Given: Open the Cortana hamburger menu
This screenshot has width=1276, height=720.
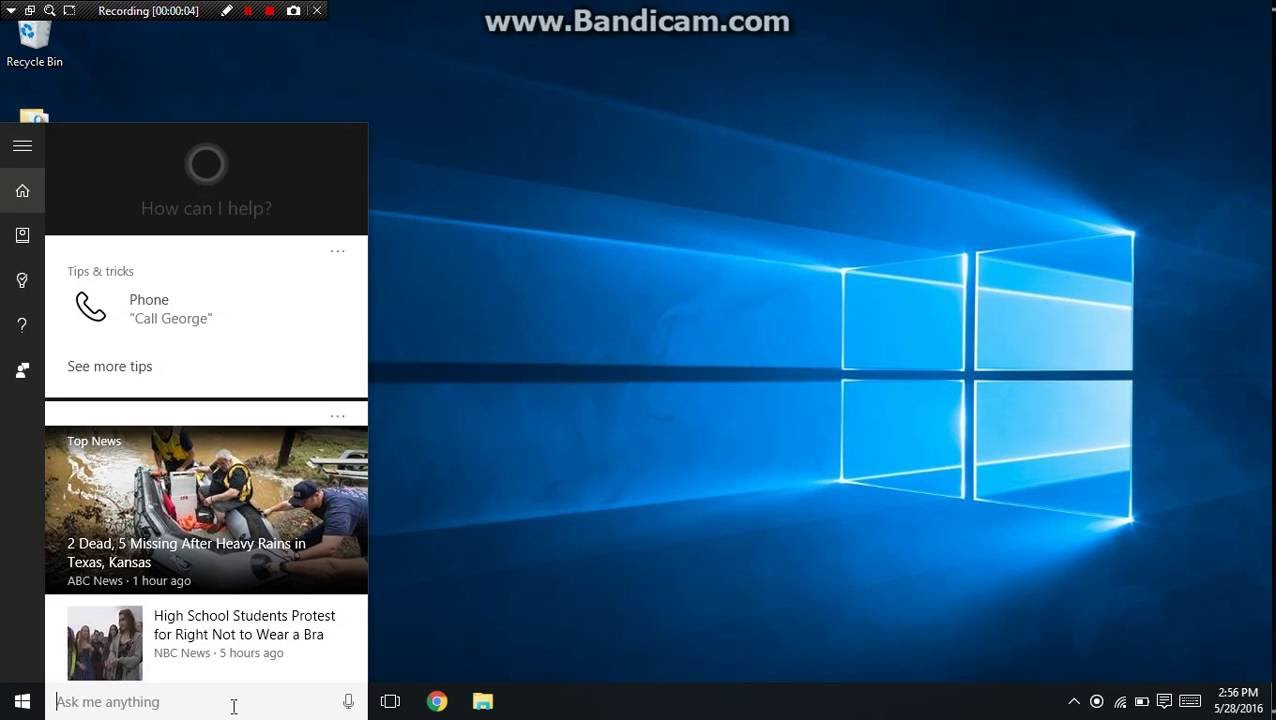Looking at the screenshot, I should 22,146.
